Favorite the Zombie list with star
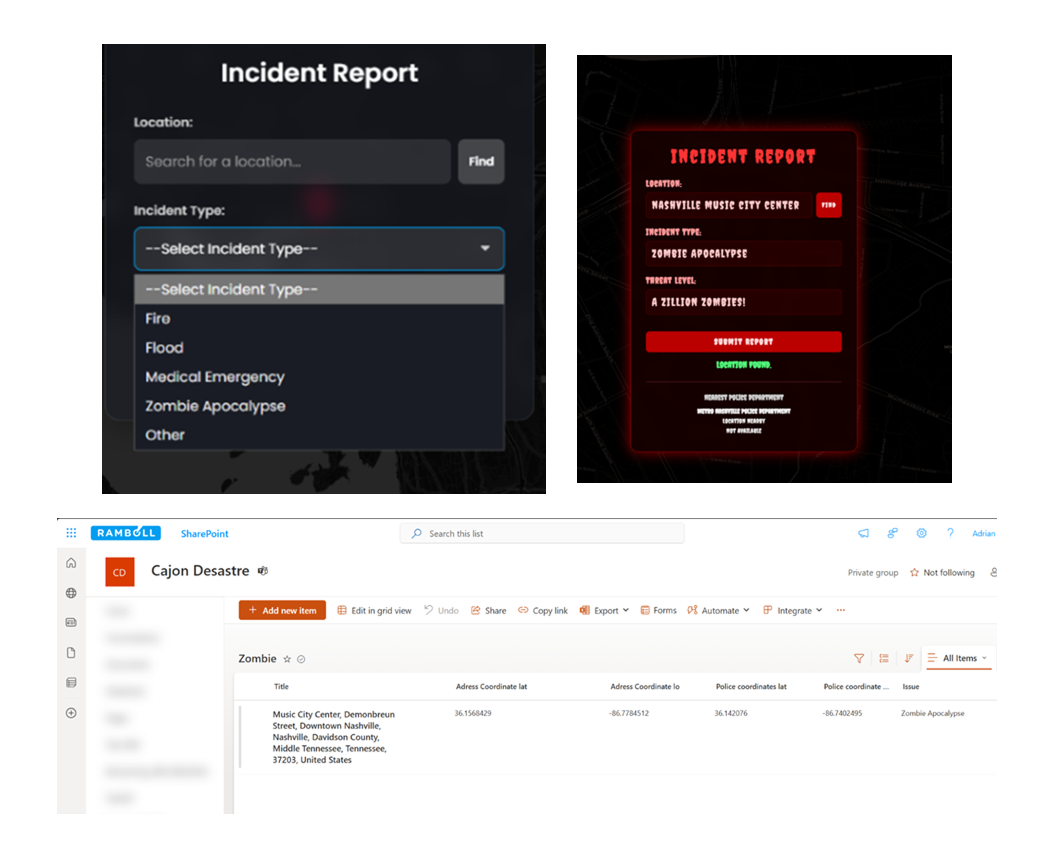Image resolution: width=1055 pixels, height=856 pixels. pyautogui.click(x=287, y=660)
